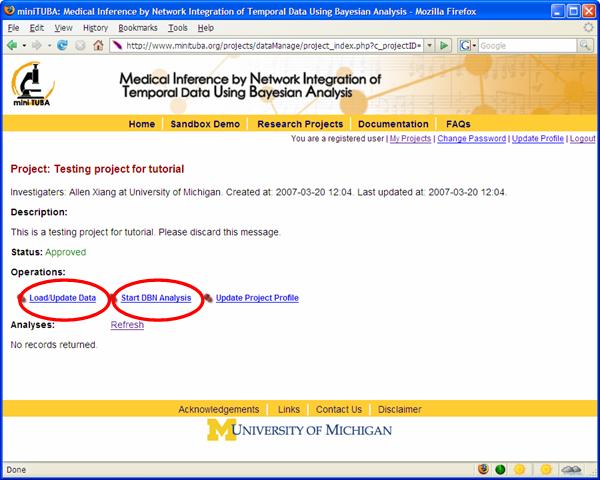Click the 'No records returned.' text
Screen dimensions: 600x480
[54, 345]
